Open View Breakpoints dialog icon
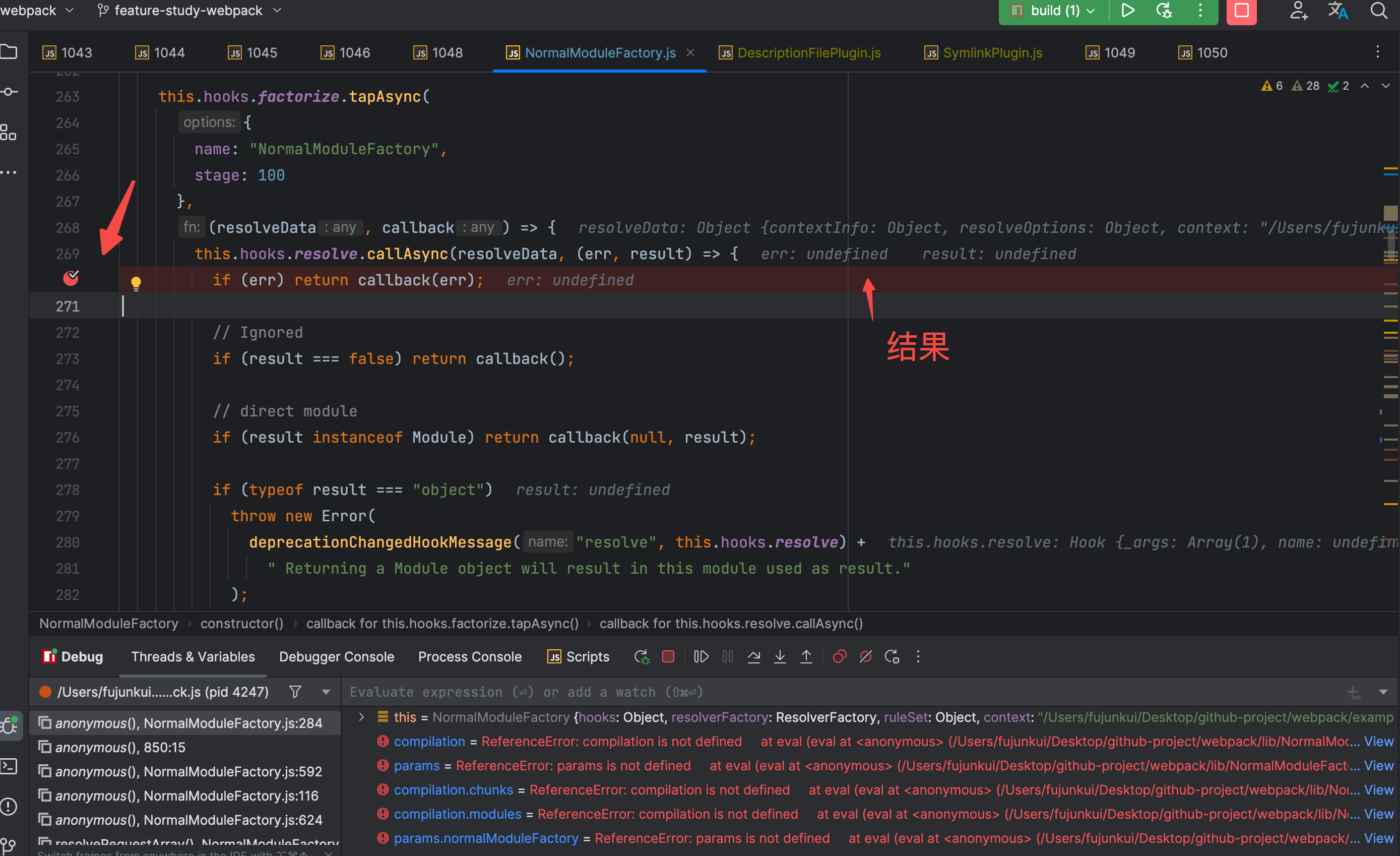 pos(839,656)
